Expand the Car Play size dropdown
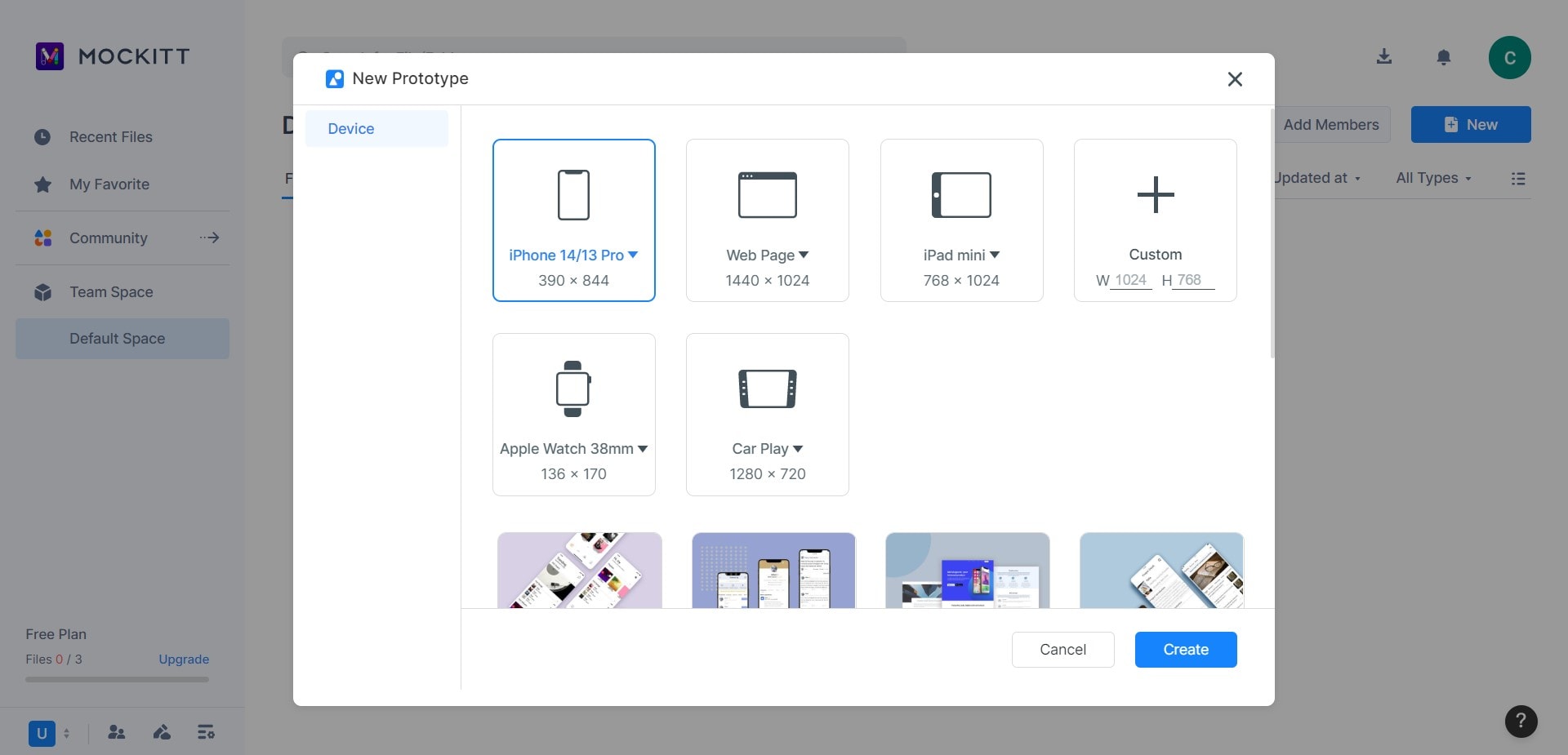 coord(798,449)
